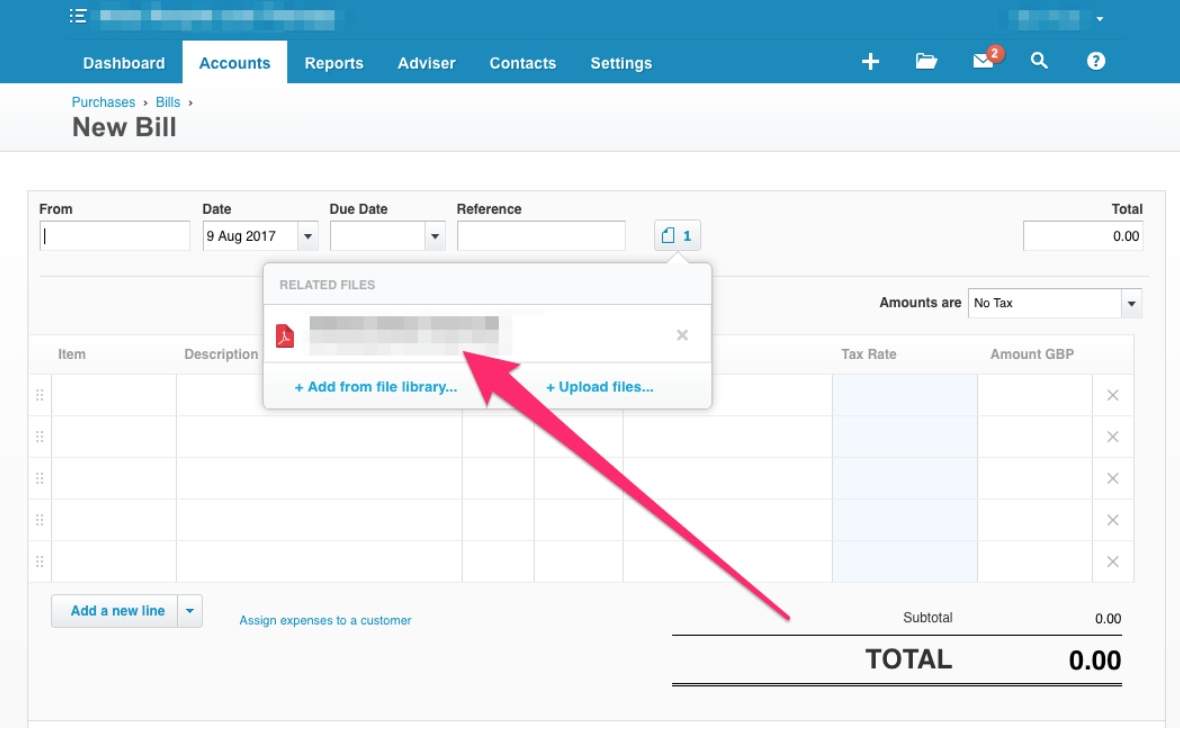Expand the Add a new line dropdown arrow
Screen dimensions: 1180x730
pos(190,610)
